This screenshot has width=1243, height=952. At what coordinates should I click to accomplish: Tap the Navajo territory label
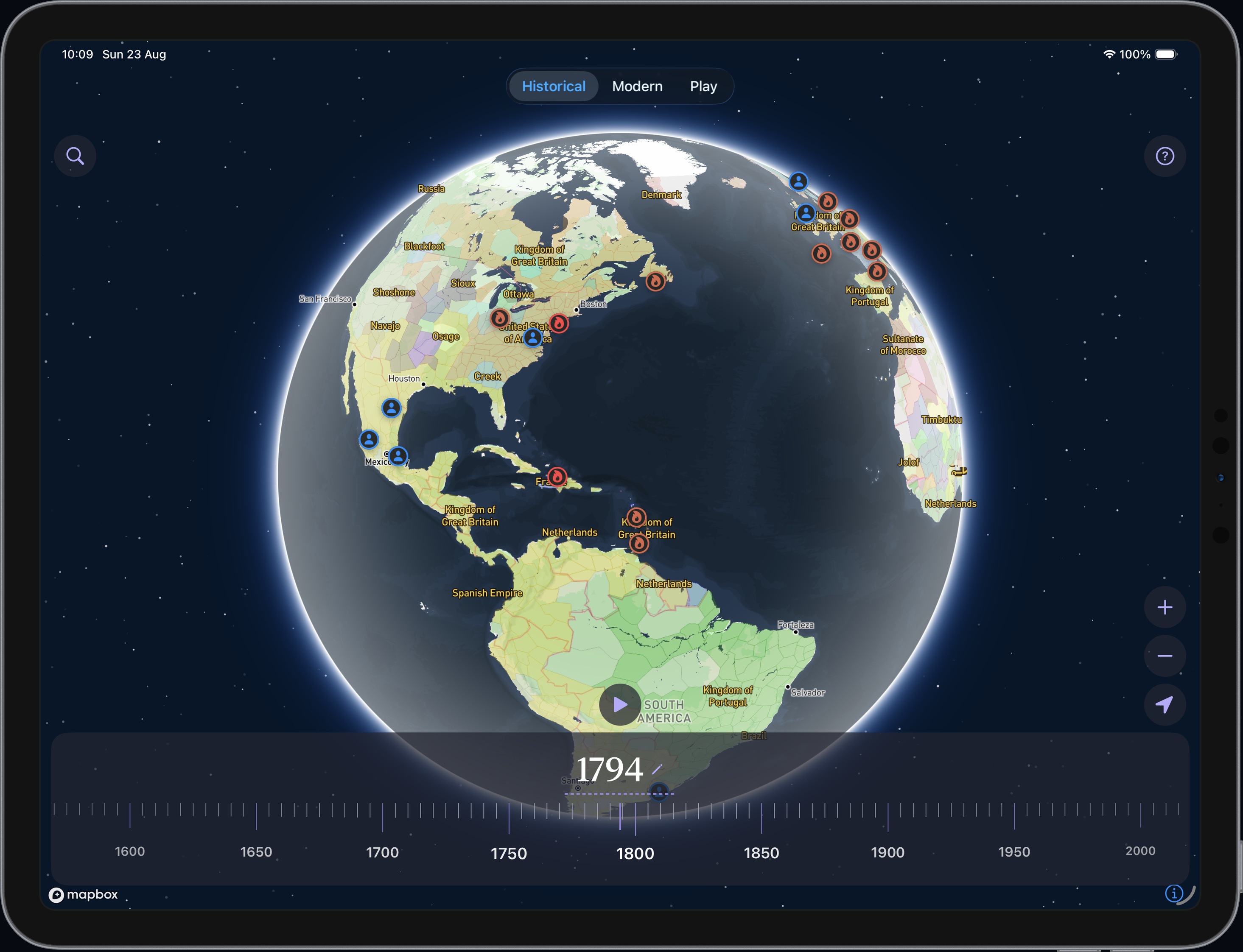coord(386,326)
